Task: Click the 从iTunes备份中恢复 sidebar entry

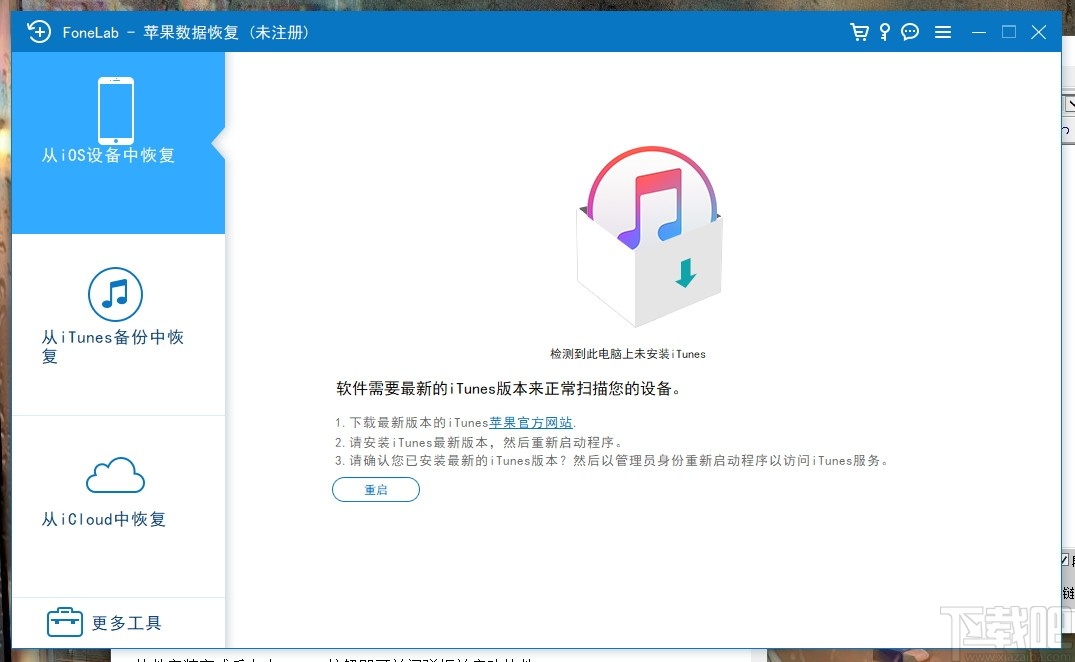Action: (x=112, y=345)
